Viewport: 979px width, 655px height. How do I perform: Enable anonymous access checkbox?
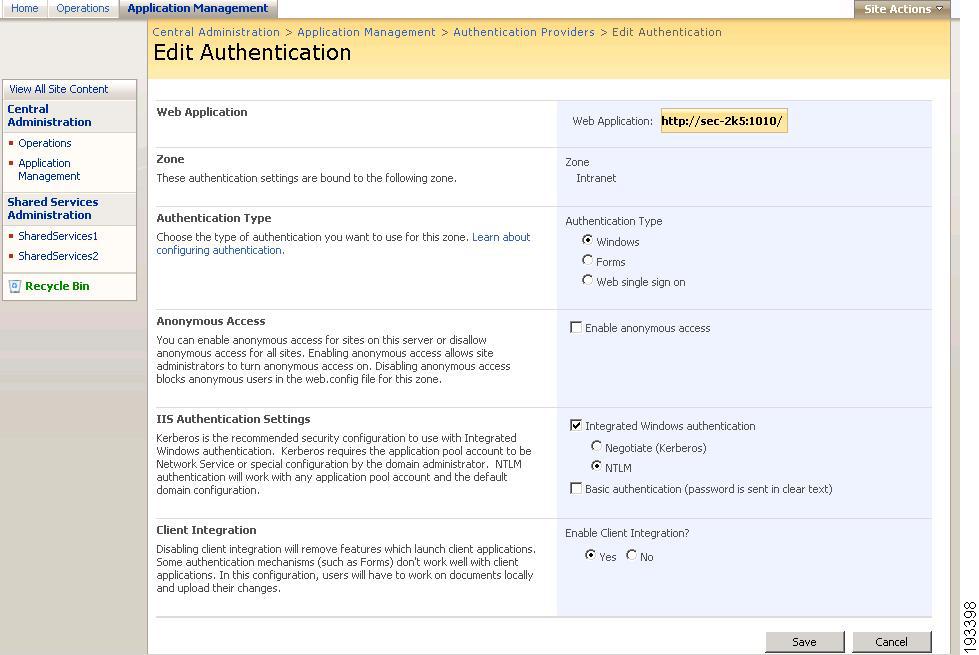point(576,327)
